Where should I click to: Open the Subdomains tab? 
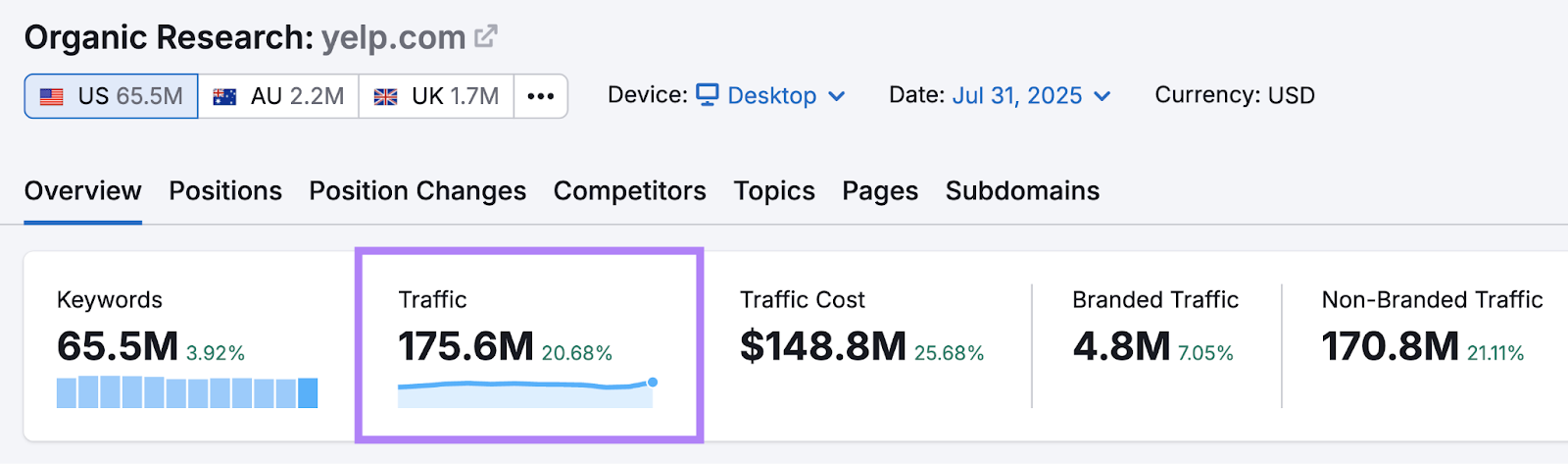pyautogui.click(x=1022, y=190)
